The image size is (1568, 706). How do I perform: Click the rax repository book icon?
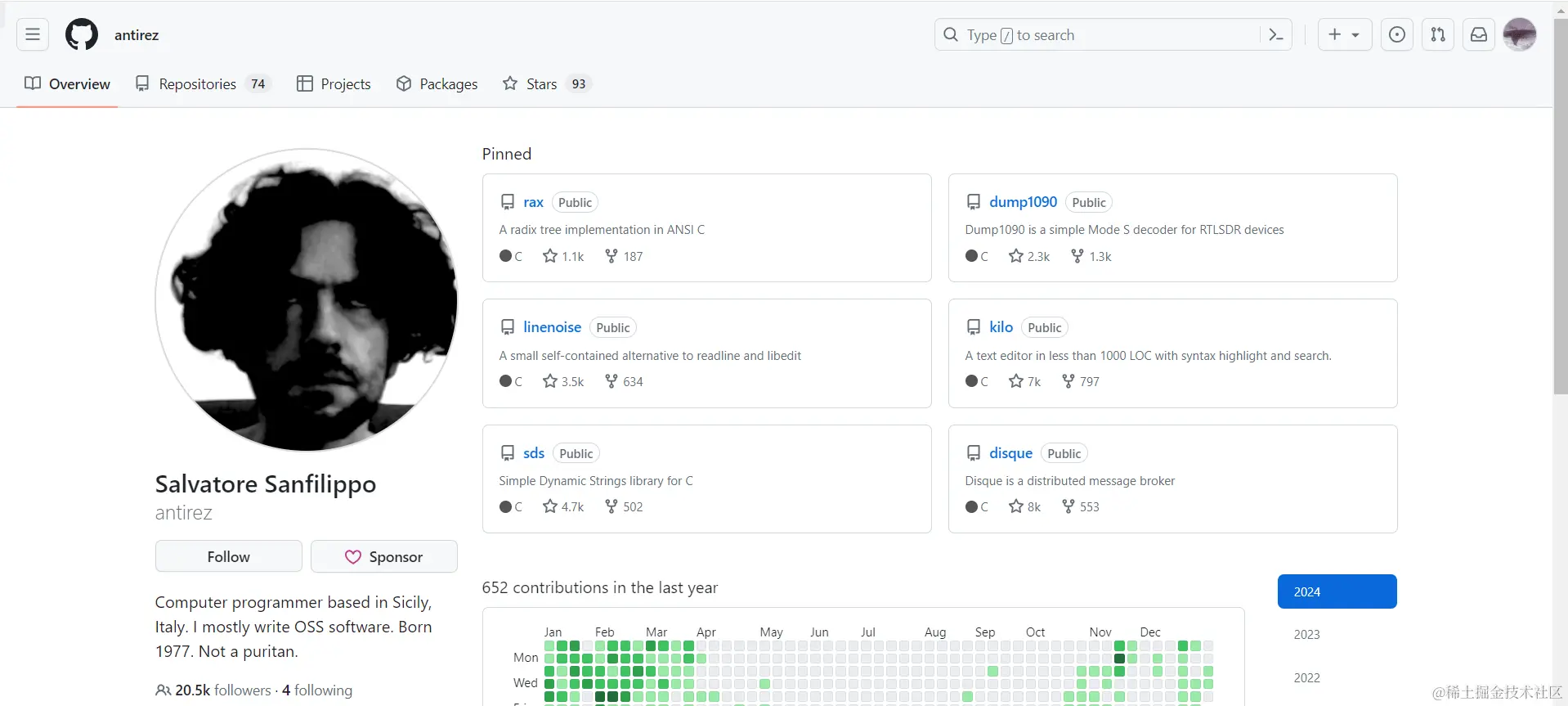(x=508, y=202)
